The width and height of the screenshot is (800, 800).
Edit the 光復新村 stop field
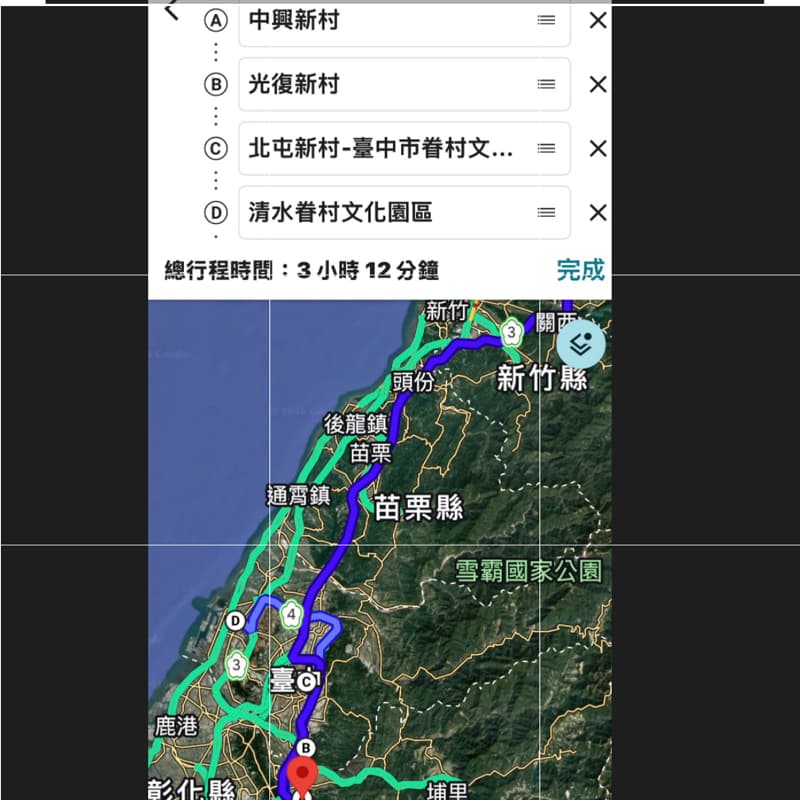[404, 84]
